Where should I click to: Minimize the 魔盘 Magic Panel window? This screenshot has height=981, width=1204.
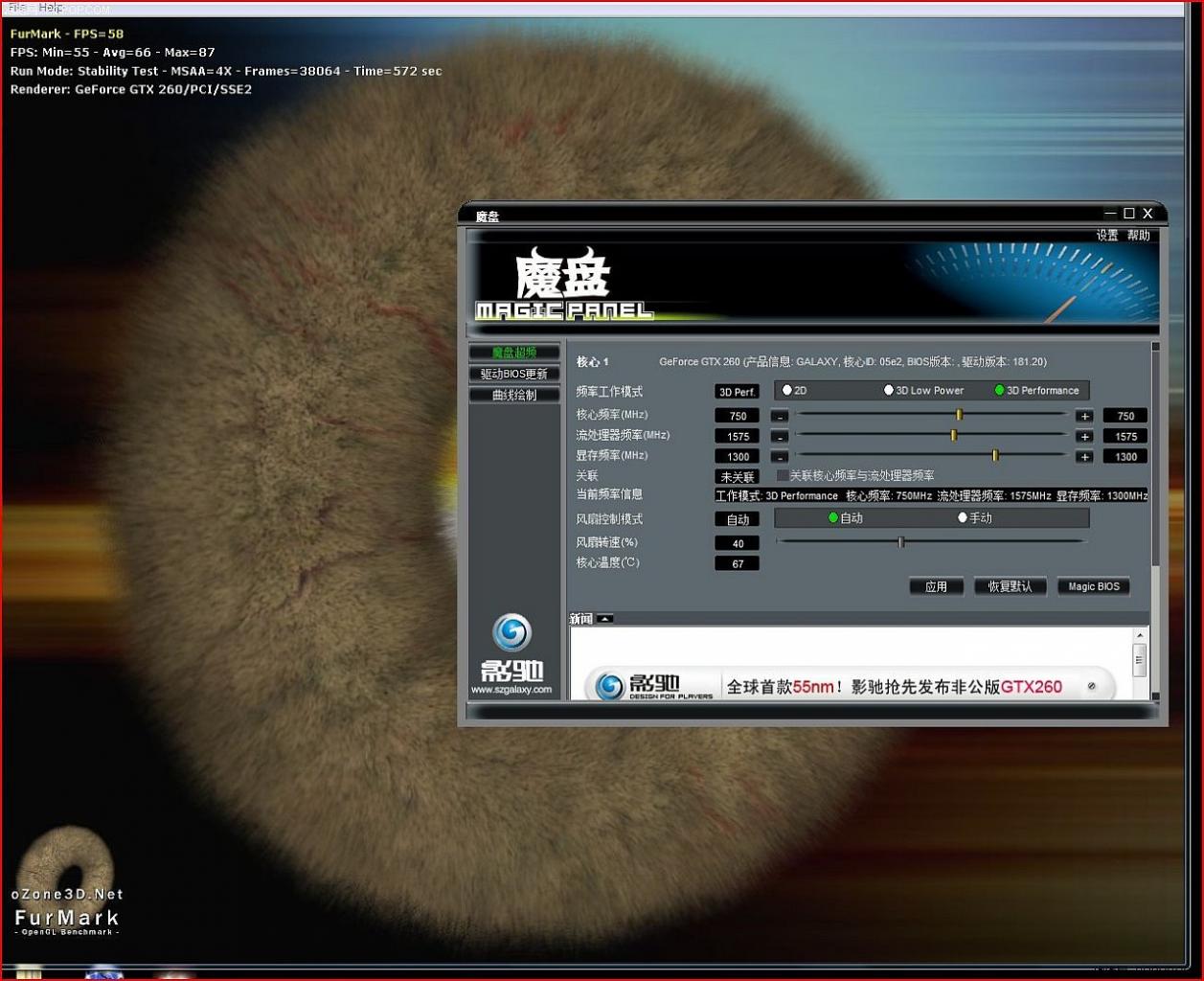[x=1110, y=214]
